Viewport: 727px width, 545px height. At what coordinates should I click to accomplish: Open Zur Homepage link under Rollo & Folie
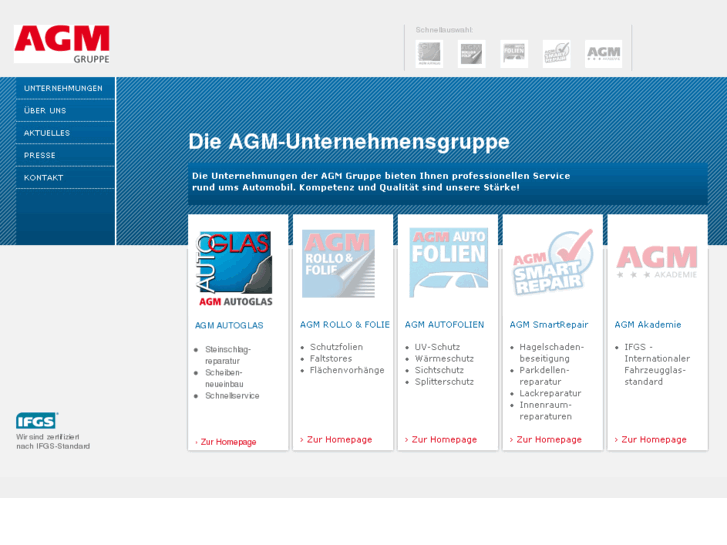click(336, 440)
